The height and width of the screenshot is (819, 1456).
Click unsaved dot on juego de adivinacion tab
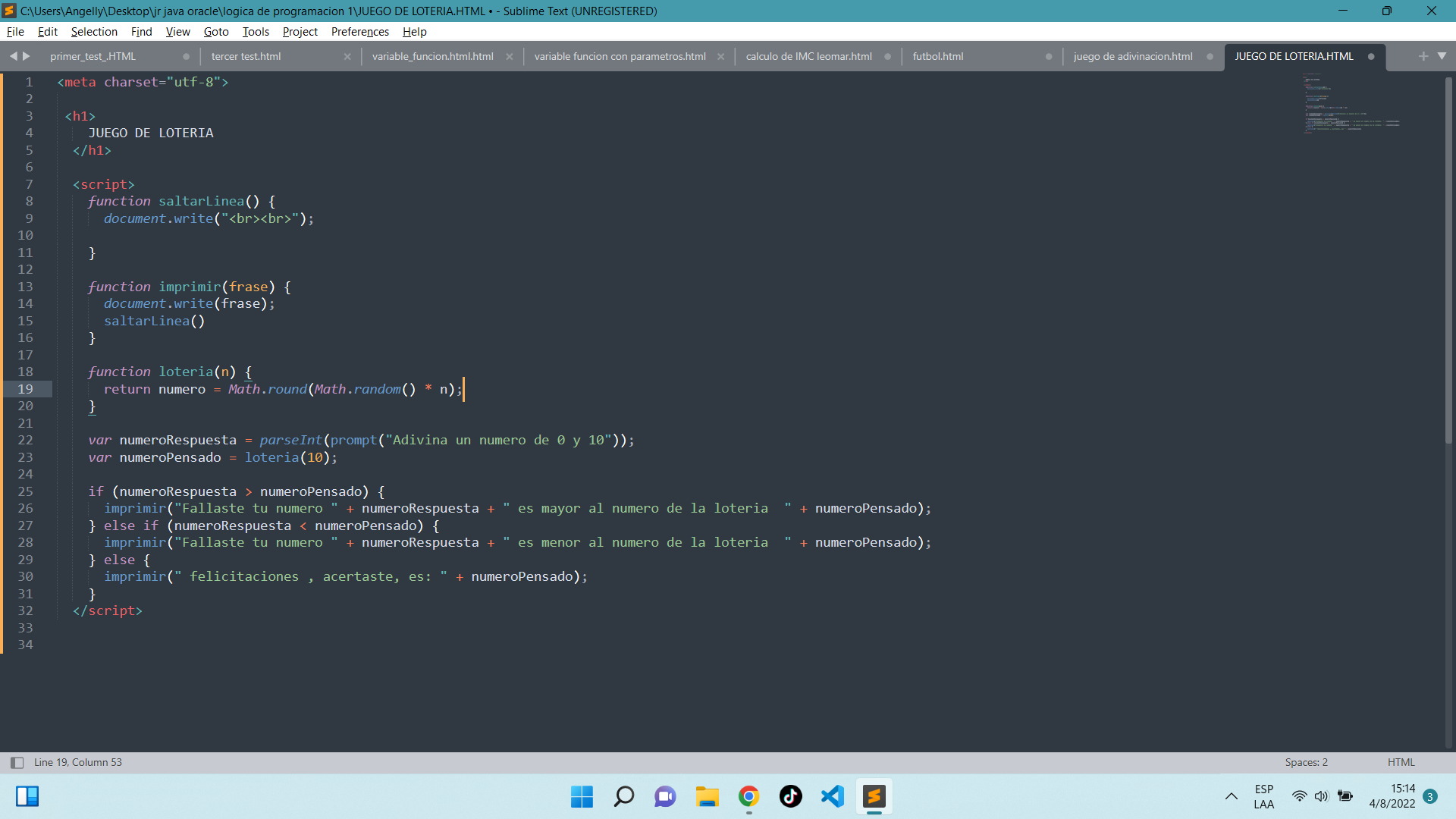coord(1210,56)
